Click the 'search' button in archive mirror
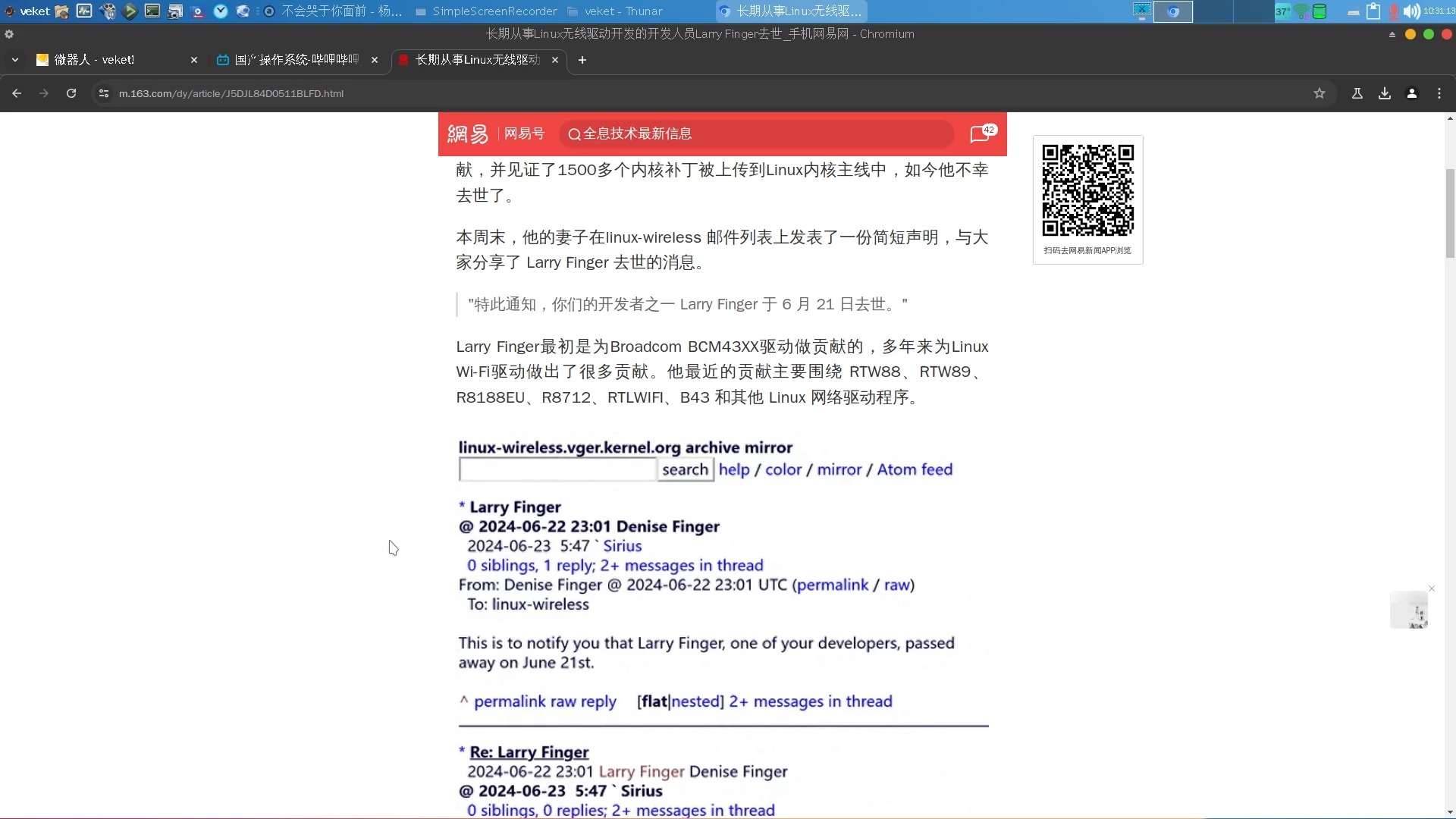The height and width of the screenshot is (819, 1456). [x=686, y=469]
